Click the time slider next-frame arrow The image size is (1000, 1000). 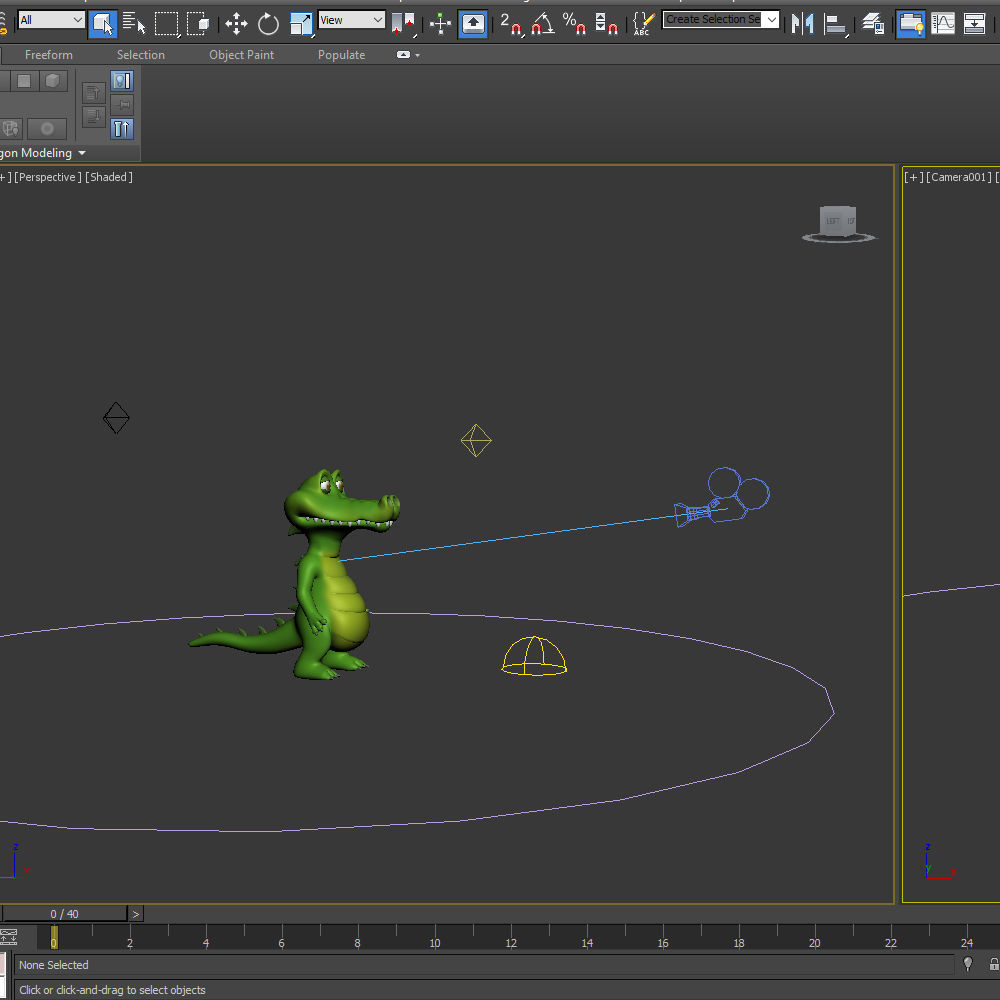135,914
